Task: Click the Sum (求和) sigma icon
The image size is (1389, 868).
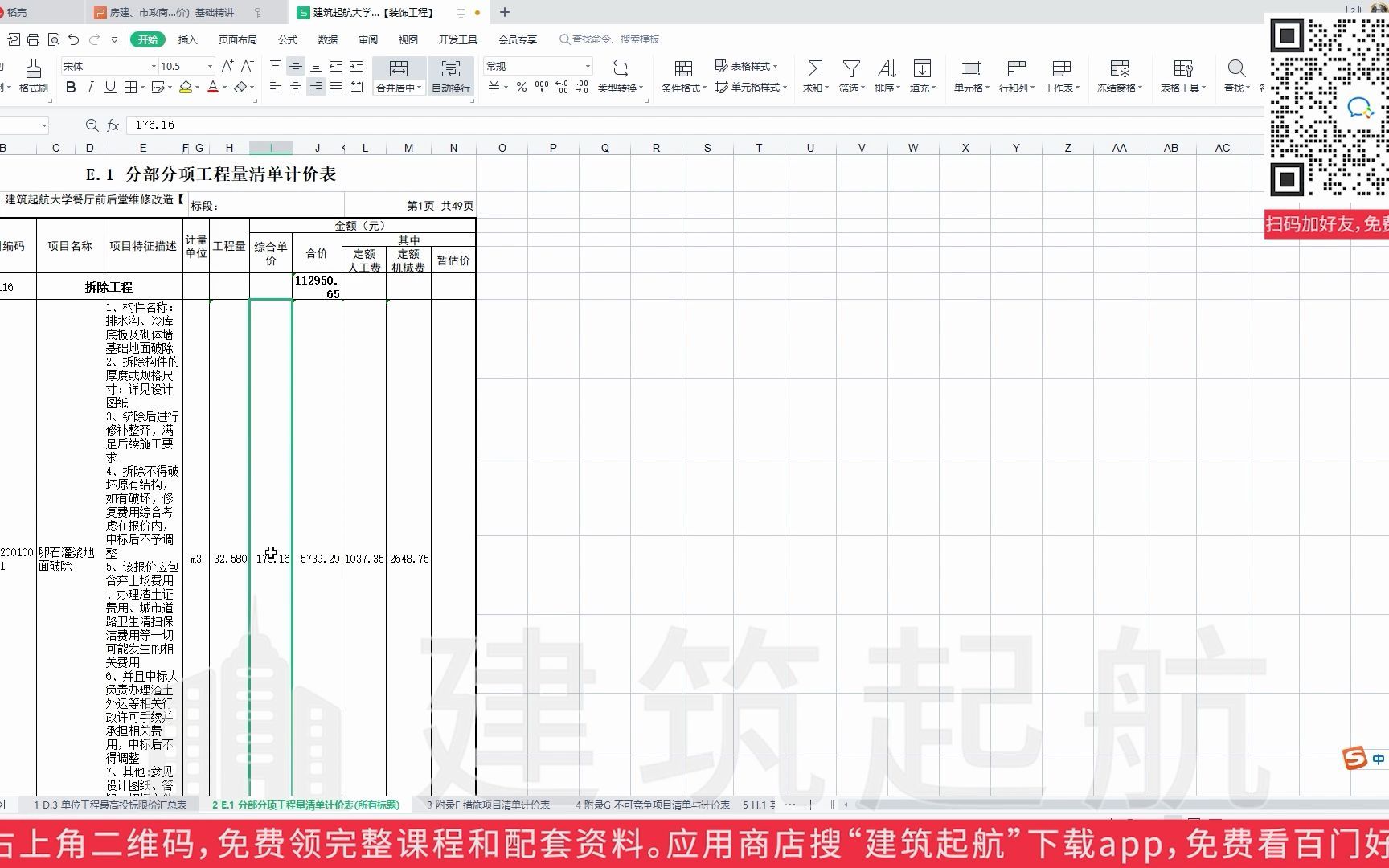Action: 815,68
